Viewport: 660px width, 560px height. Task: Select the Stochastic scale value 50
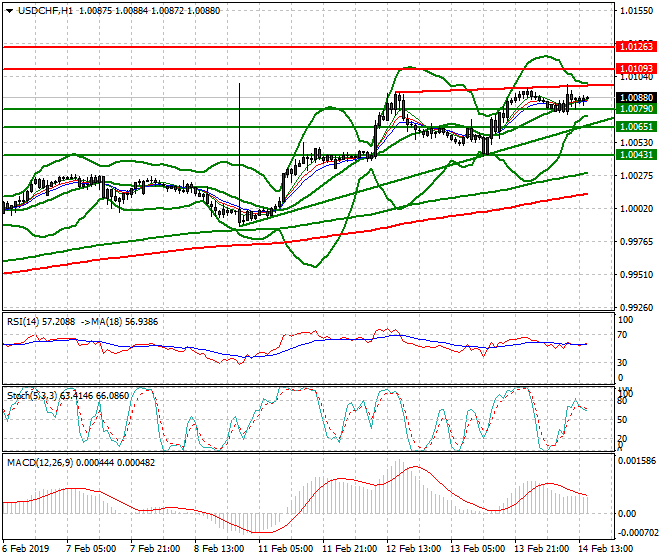(622, 420)
